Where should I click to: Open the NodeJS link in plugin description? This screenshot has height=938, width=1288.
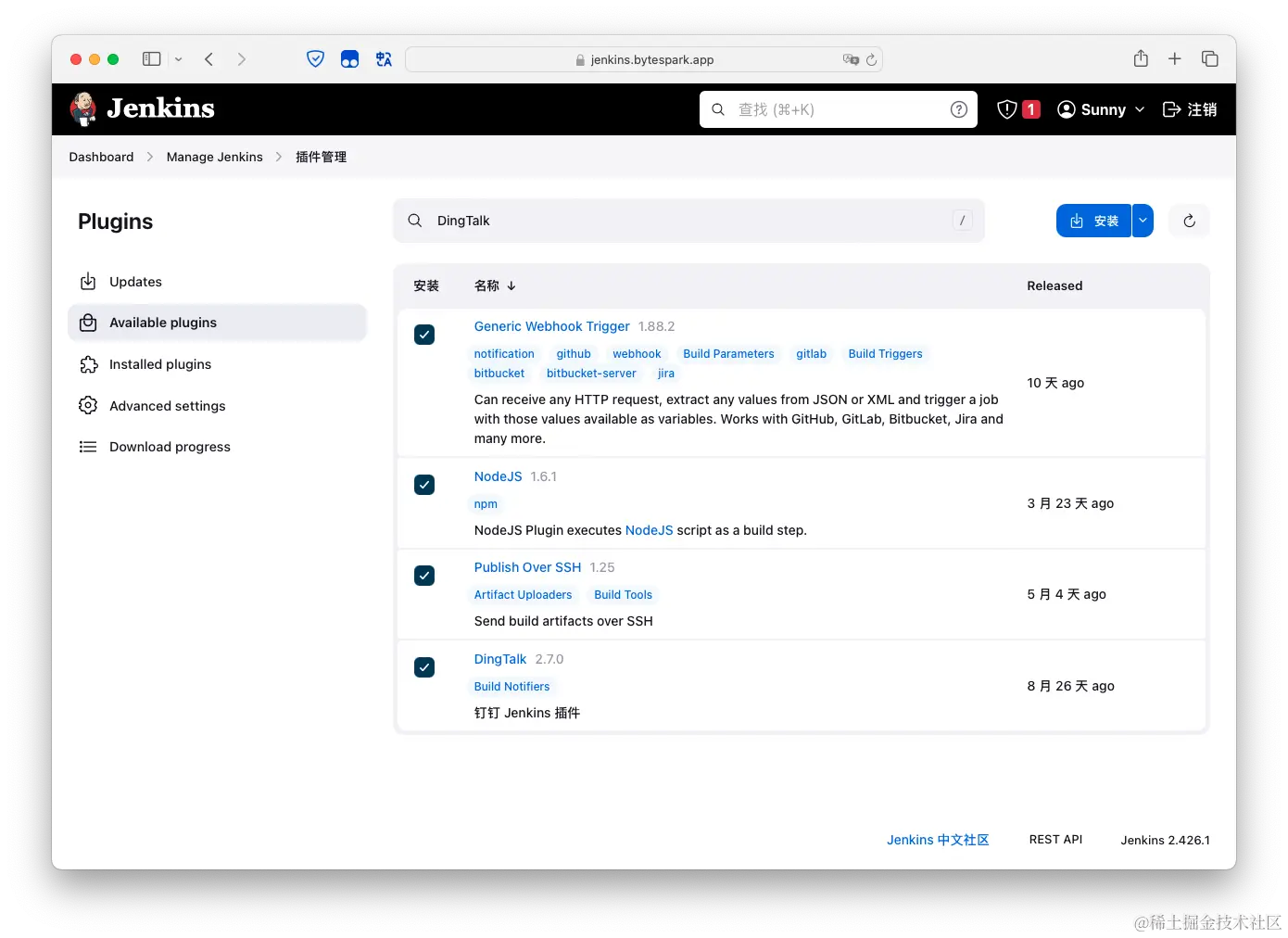[649, 530]
